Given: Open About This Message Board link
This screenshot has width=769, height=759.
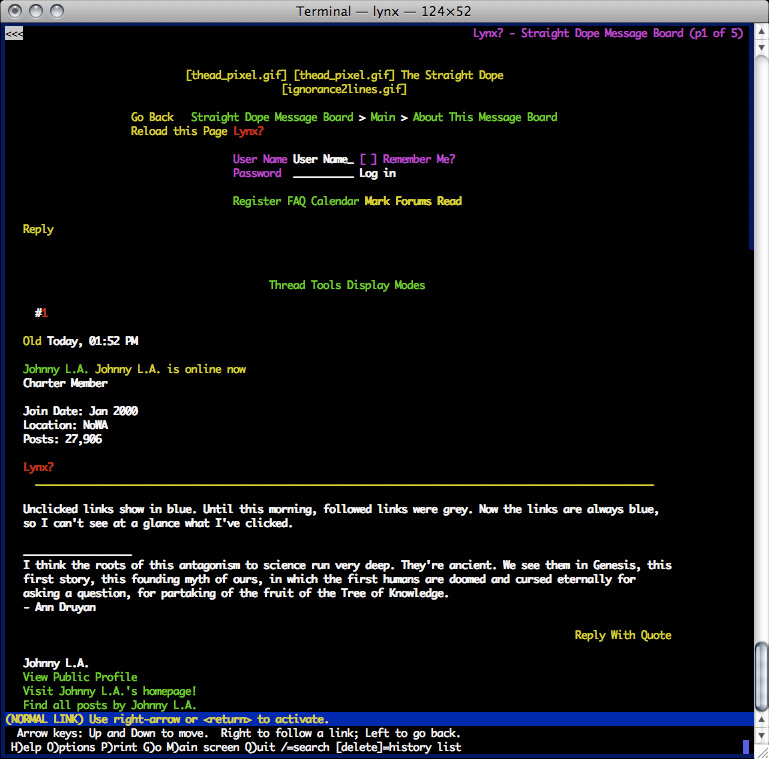Looking at the screenshot, I should point(485,117).
